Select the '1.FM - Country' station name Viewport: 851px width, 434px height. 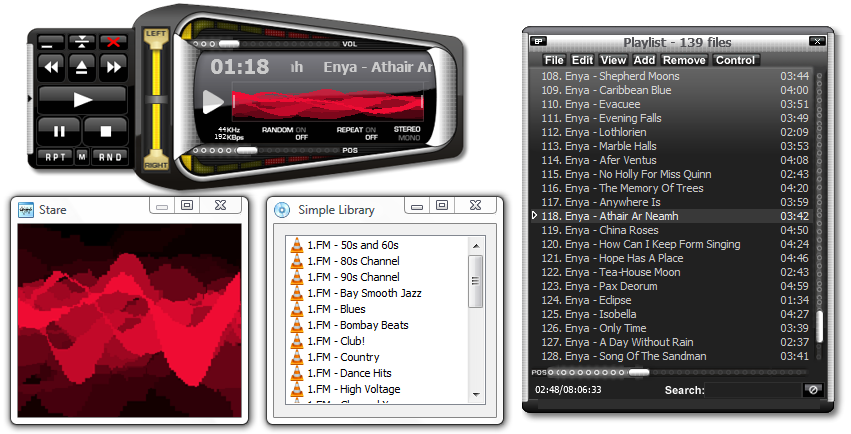(343, 357)
